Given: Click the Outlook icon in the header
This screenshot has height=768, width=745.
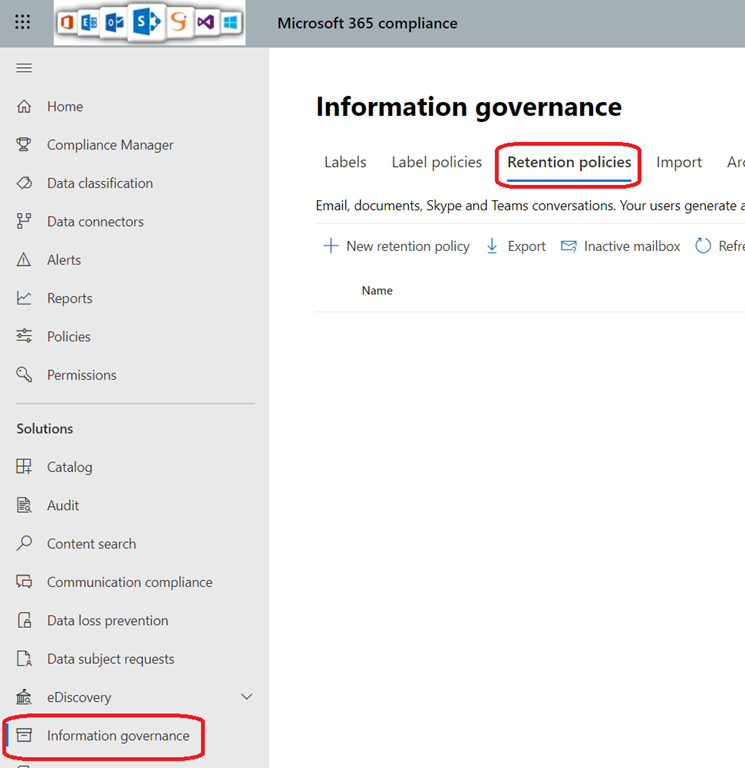Looking at the screenshot, I should coord(115,22).
